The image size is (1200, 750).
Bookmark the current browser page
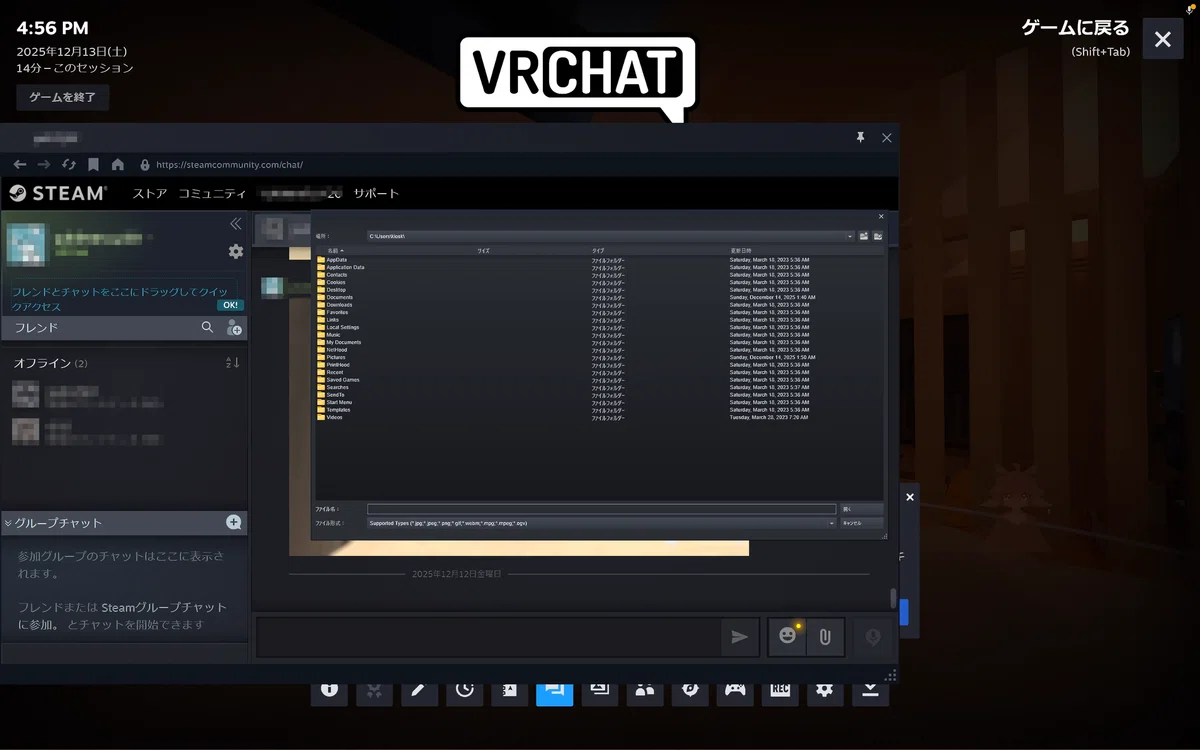pos(93,164)
